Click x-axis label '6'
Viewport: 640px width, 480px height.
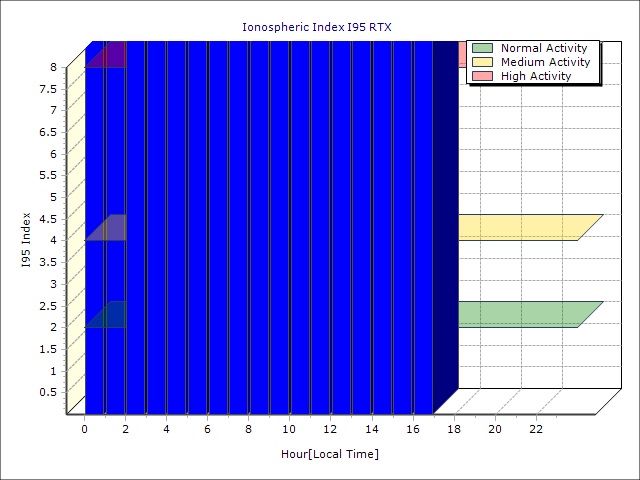(207, 429)
